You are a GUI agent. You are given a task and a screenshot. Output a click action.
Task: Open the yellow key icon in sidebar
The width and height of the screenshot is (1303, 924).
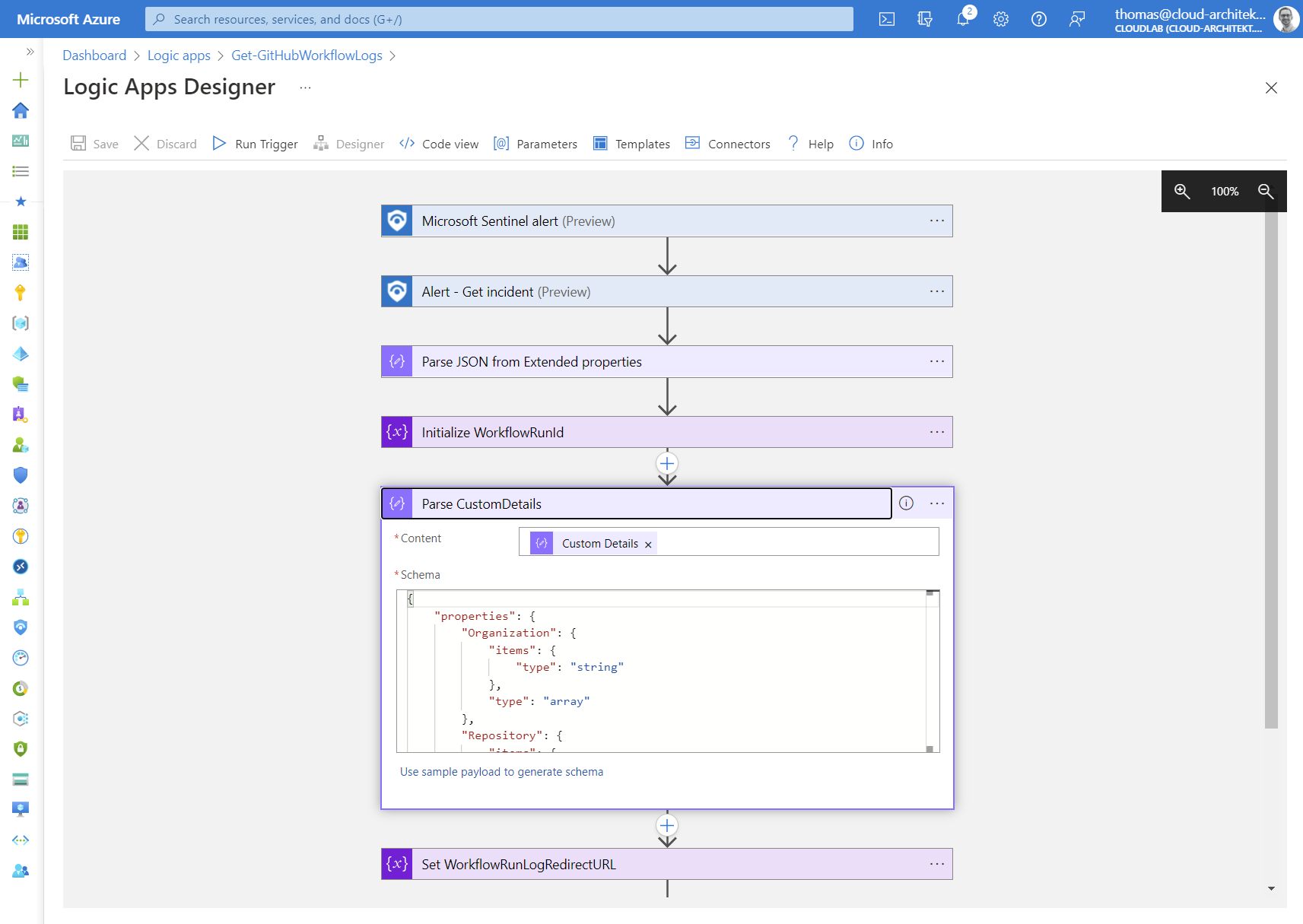point(21,293)
